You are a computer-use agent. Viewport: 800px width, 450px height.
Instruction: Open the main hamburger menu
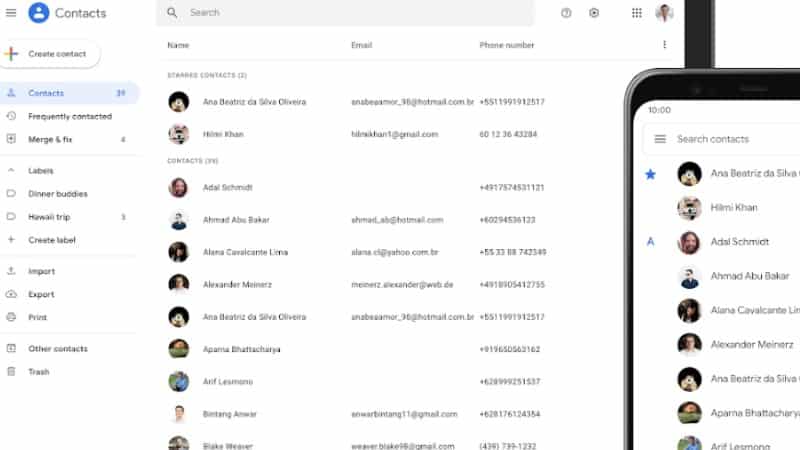pos(11,13)
